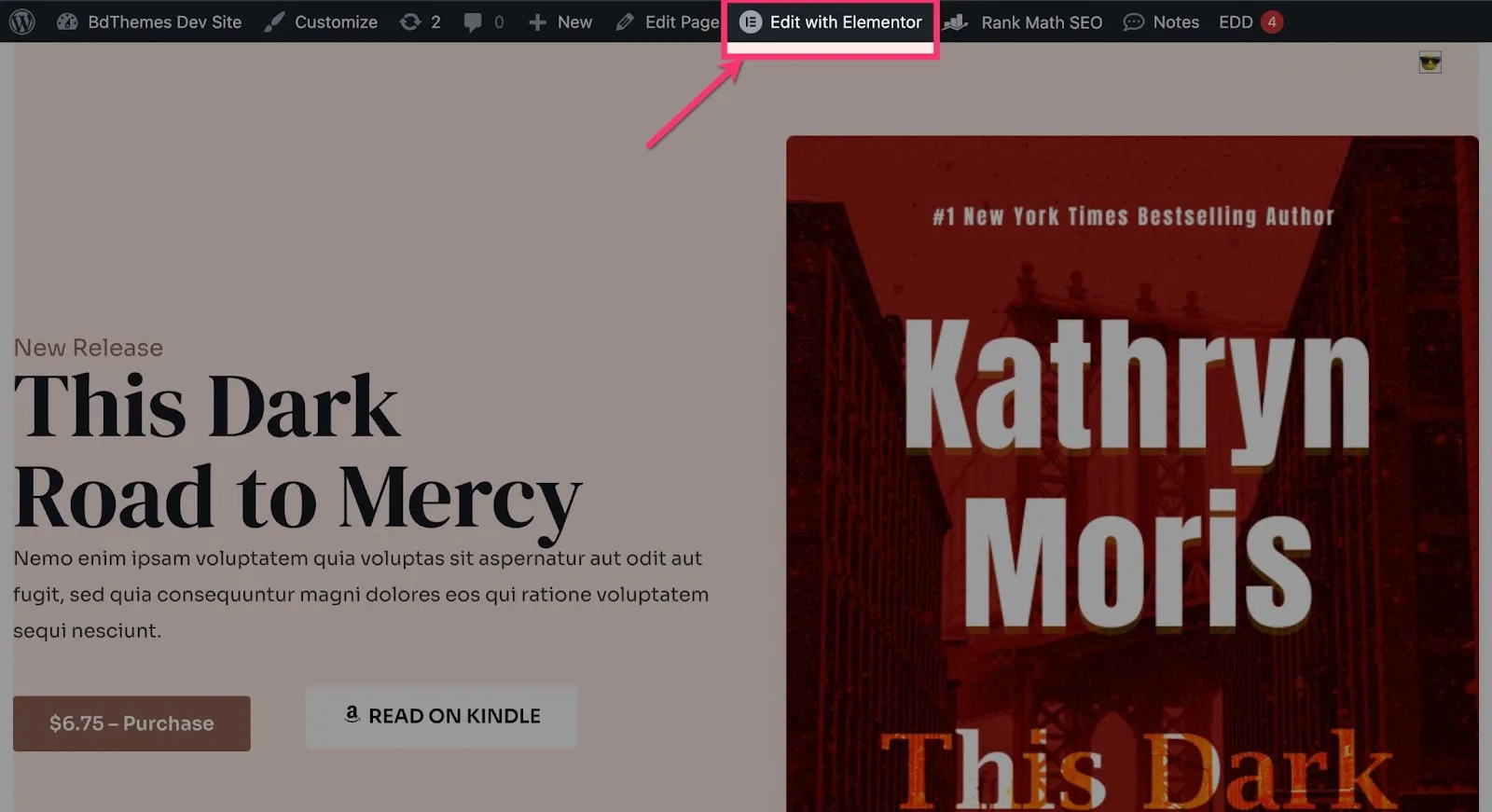Open the updates circular-arrows icon

coord(410,21)
